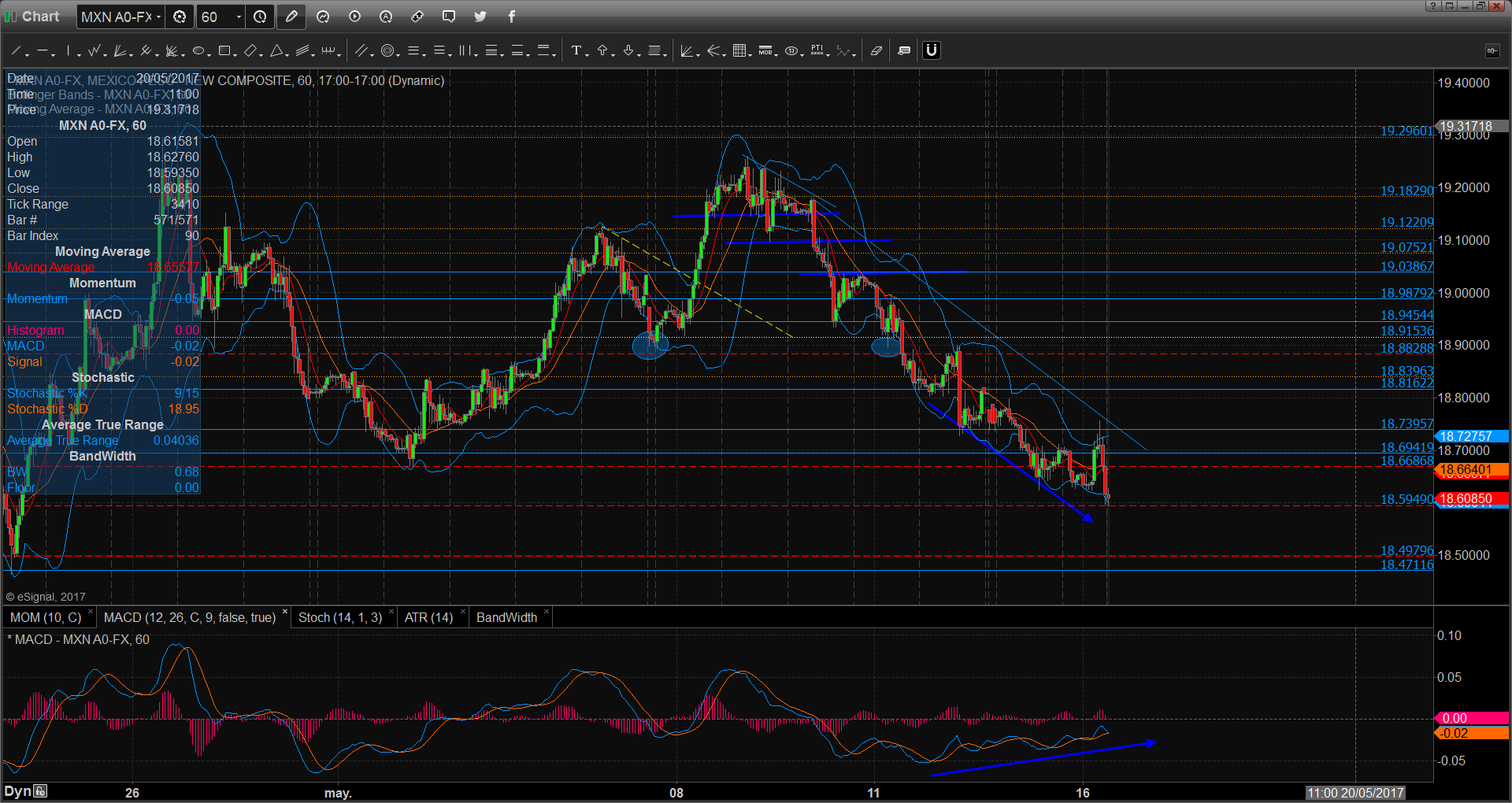Open the symbol settings gear icon

click(x=180, y=17)
